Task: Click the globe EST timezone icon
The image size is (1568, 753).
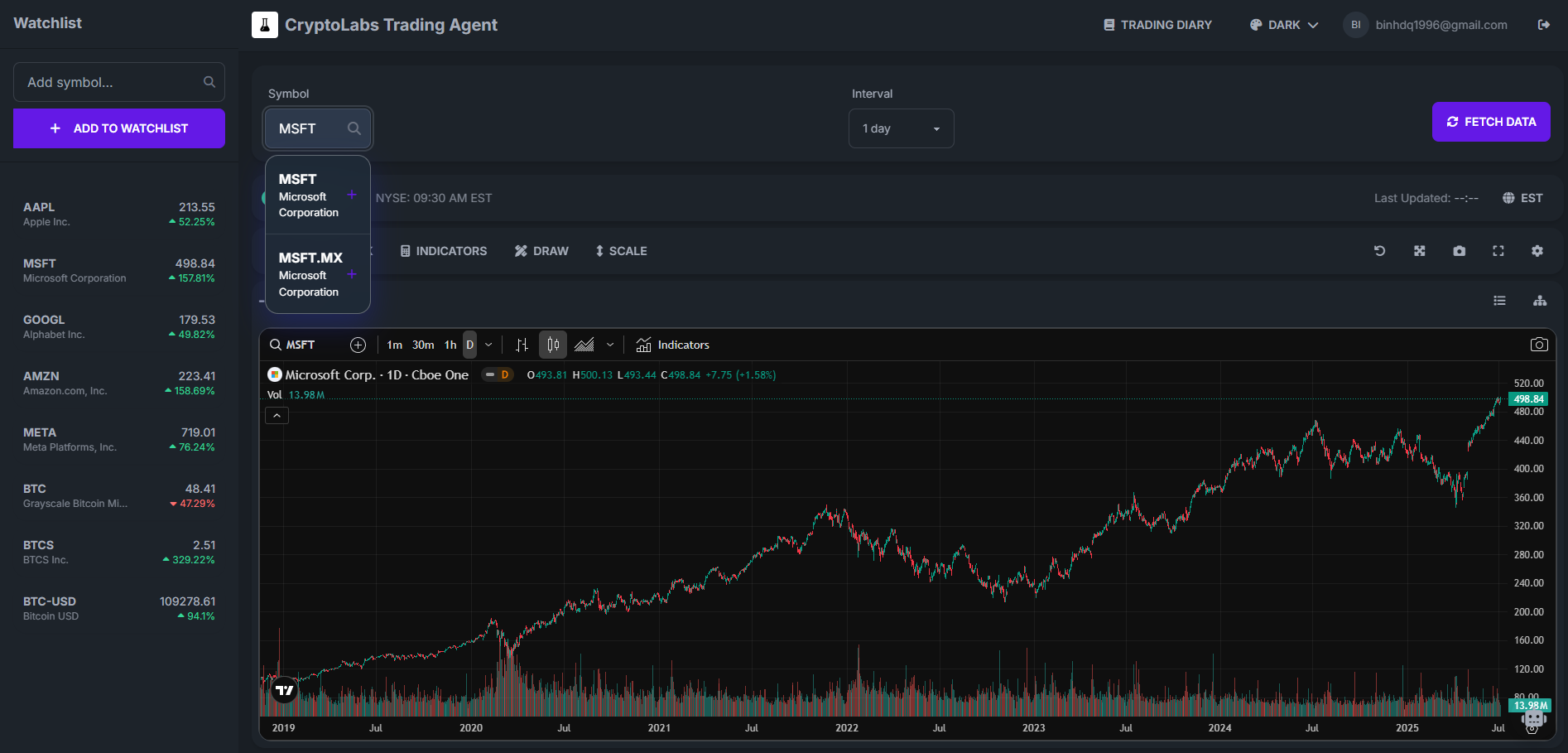Action: point(1508,198)
